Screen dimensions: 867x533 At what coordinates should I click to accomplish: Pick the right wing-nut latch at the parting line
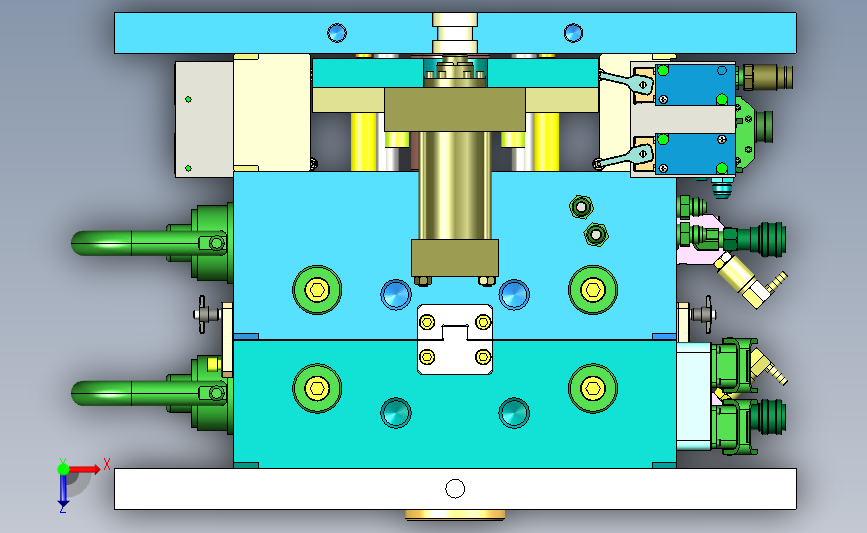click(704, 315)
